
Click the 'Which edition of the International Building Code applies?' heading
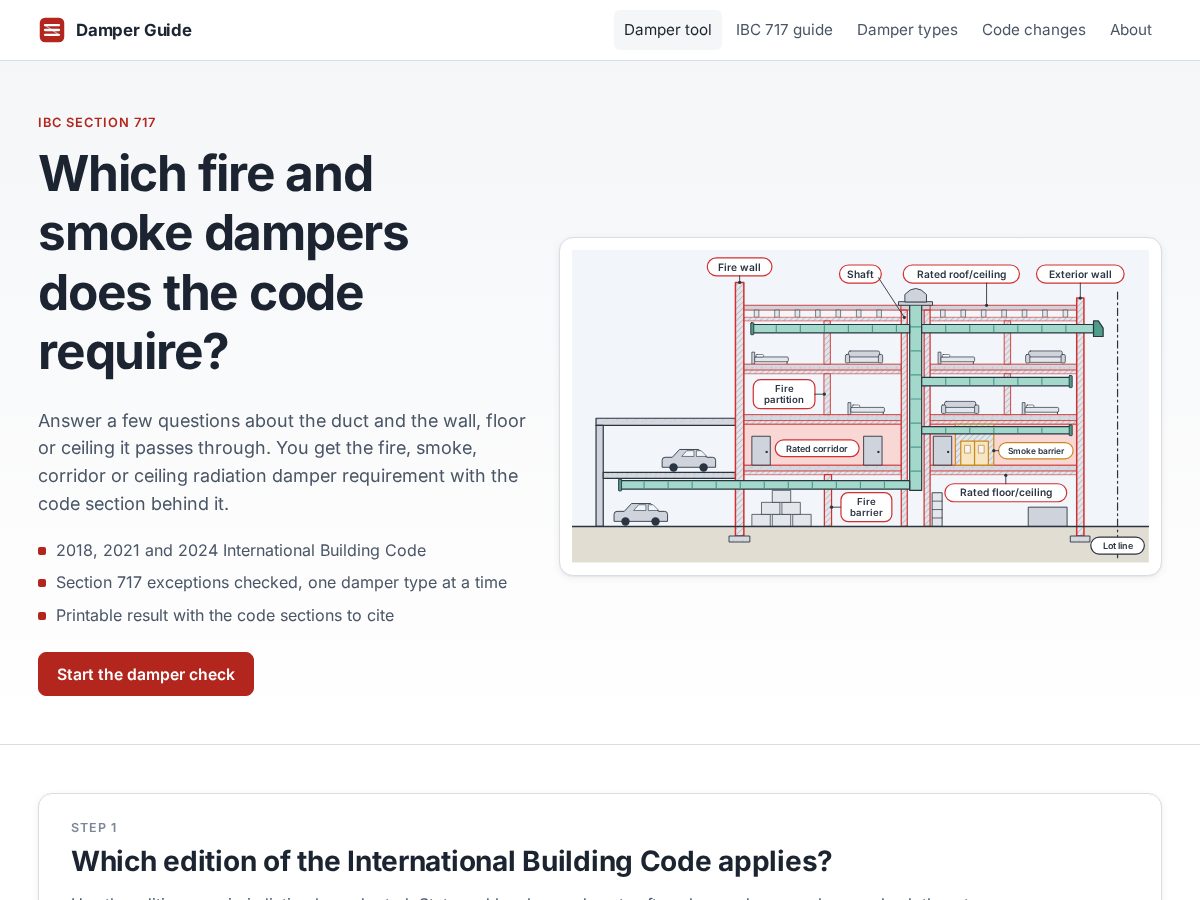[x=451, y=861]
